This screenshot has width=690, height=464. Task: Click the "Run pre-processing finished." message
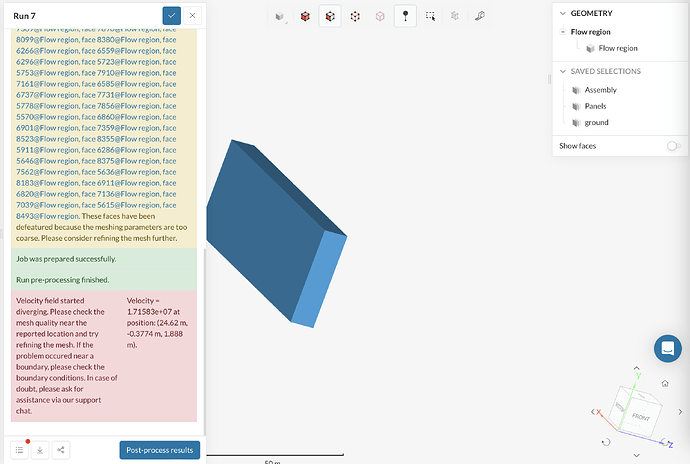pyautogui.click(x=62, y=280)
